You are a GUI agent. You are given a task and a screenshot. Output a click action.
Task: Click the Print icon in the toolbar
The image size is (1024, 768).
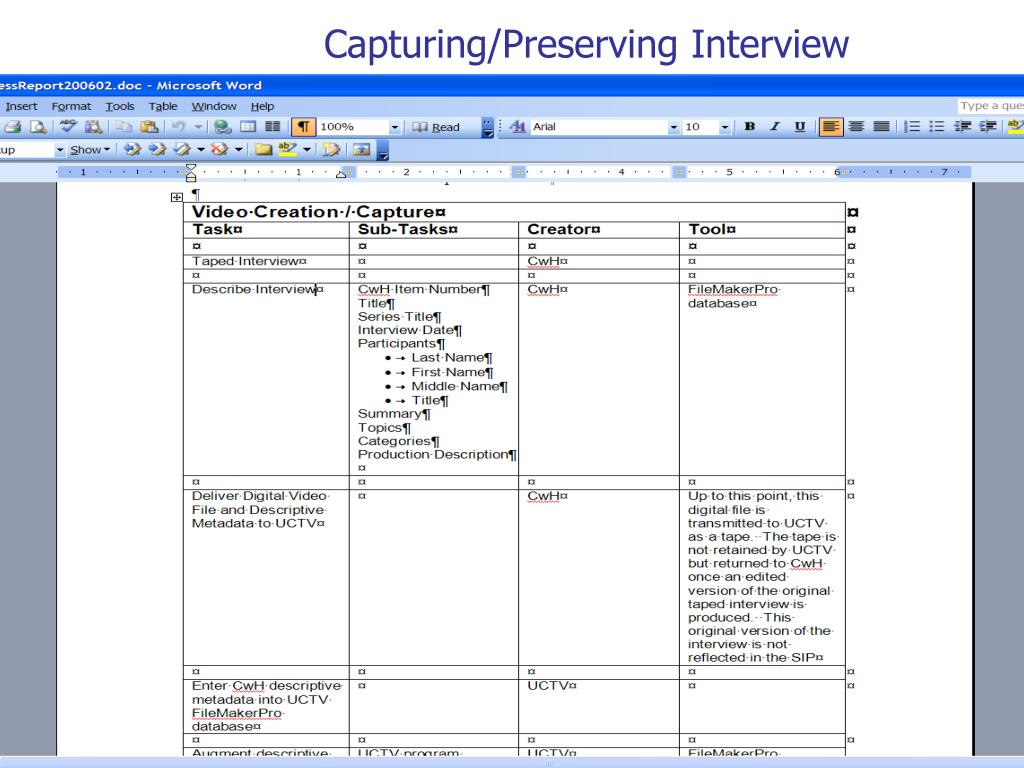click(x=13, y=127)
